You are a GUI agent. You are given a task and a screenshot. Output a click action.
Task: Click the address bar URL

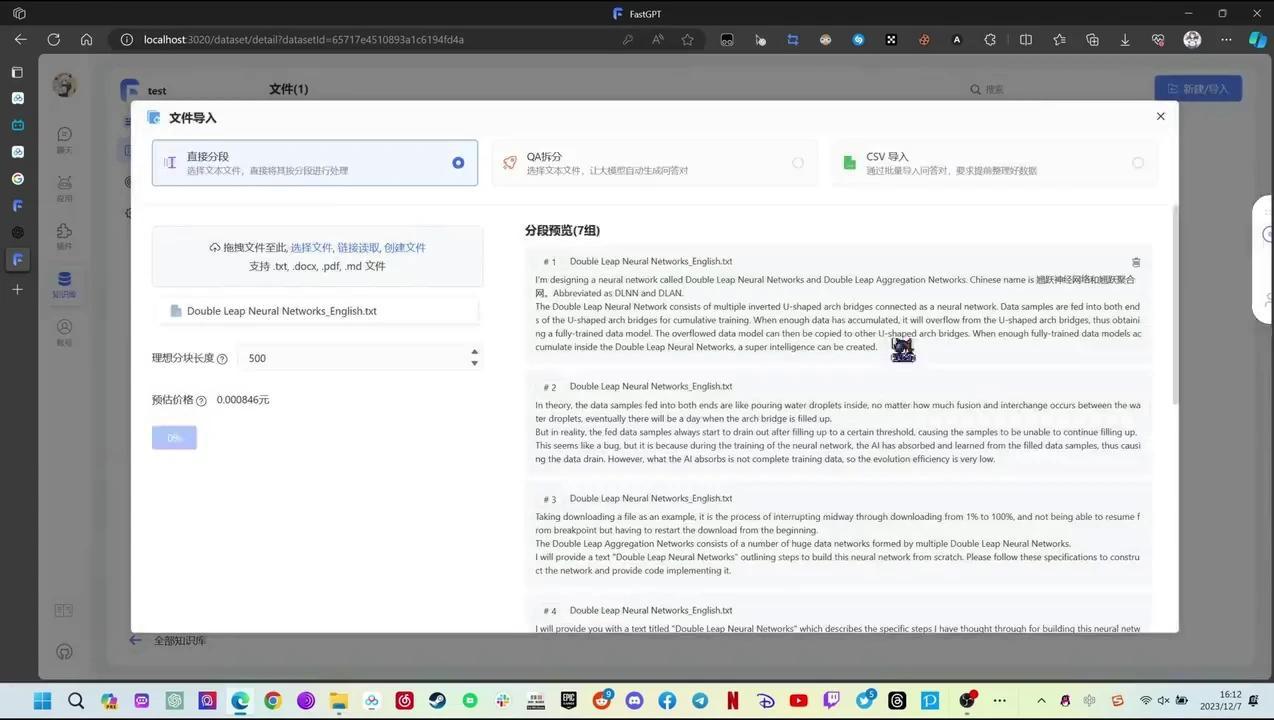[303, 40]
